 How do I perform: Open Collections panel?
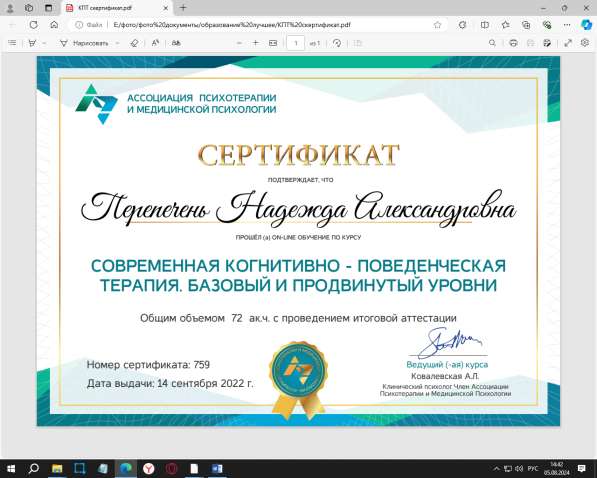coord(526,25)
